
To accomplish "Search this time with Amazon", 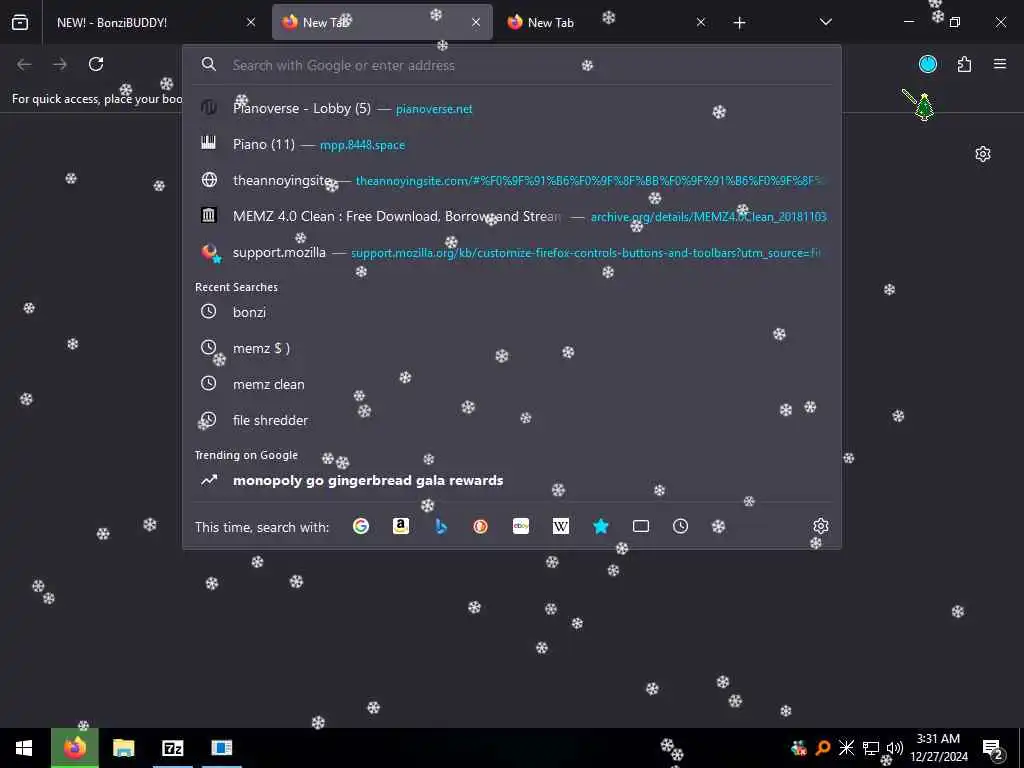I will pos(401,526).
